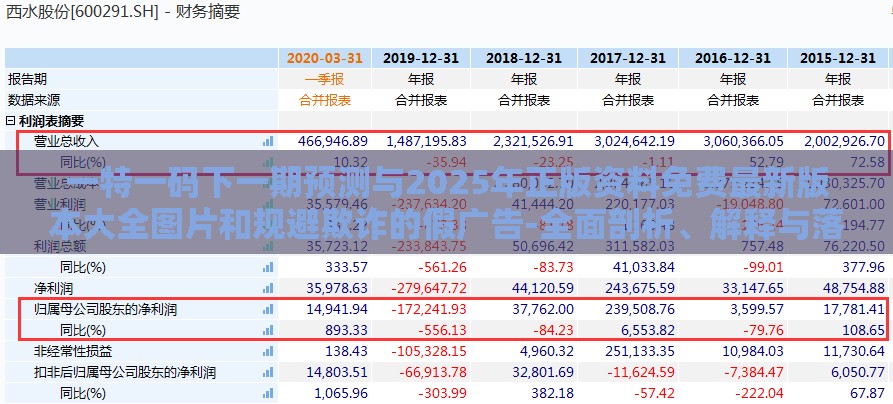893x404 pixels.
Task: Click the growth value -303.99
Action: click(442, 394)
